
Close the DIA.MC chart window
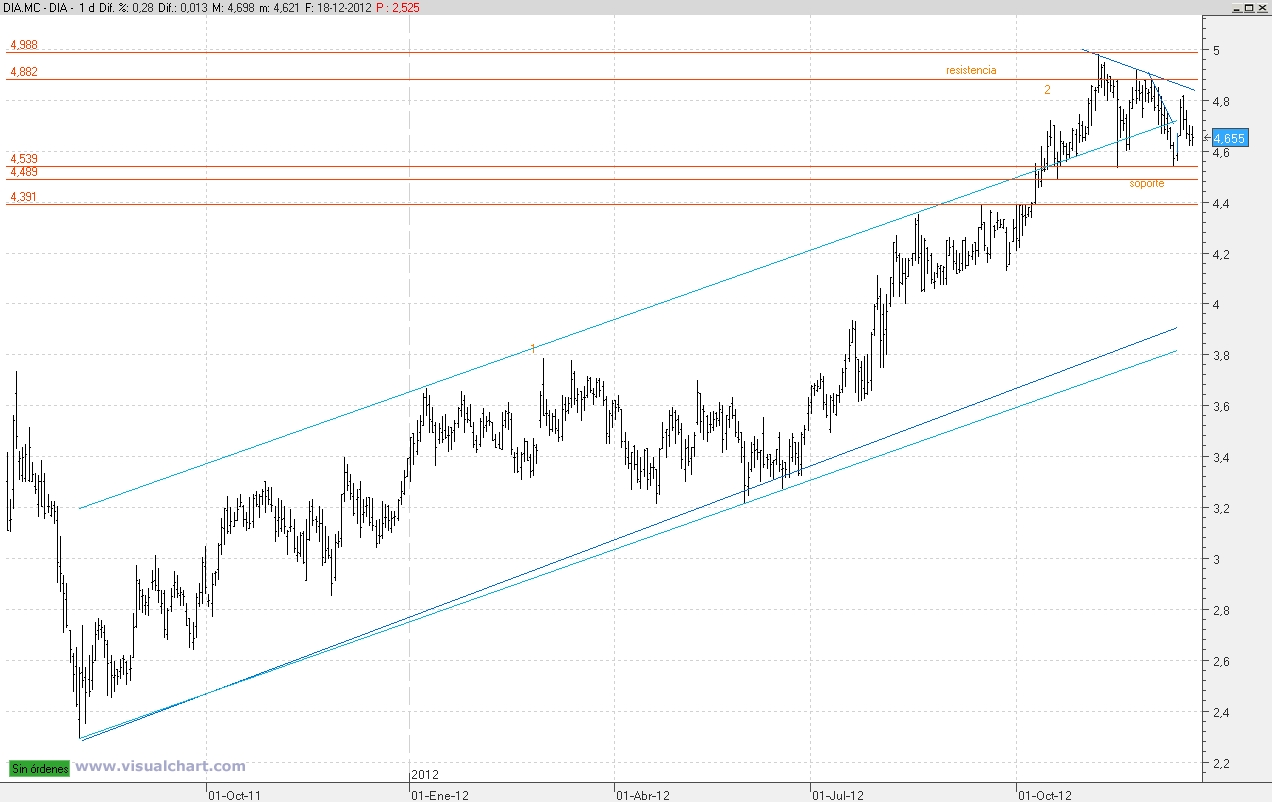[x=1261, y=7]
